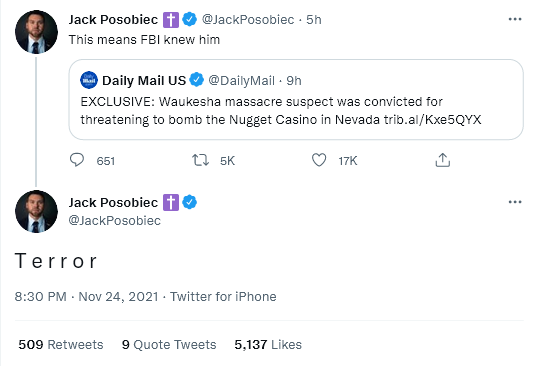The width and height of the screenshot is (535, 366).
Task: Click the reply speech bubble icon
Action: [x=77, y=160]
